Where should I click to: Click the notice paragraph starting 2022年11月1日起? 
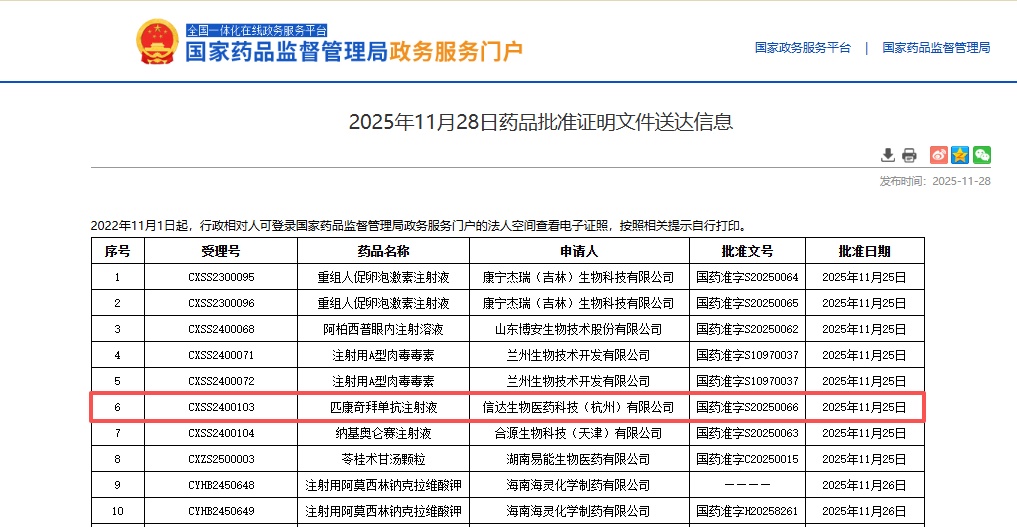(420, 226)
